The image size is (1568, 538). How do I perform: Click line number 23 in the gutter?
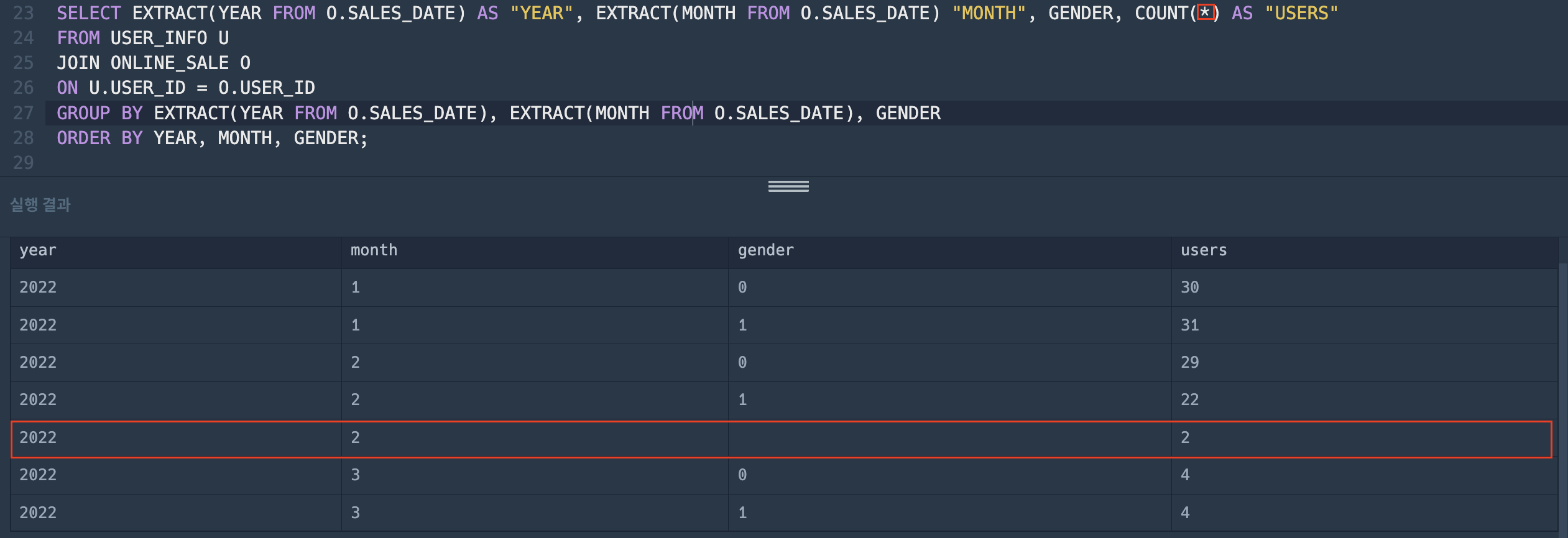24,13
